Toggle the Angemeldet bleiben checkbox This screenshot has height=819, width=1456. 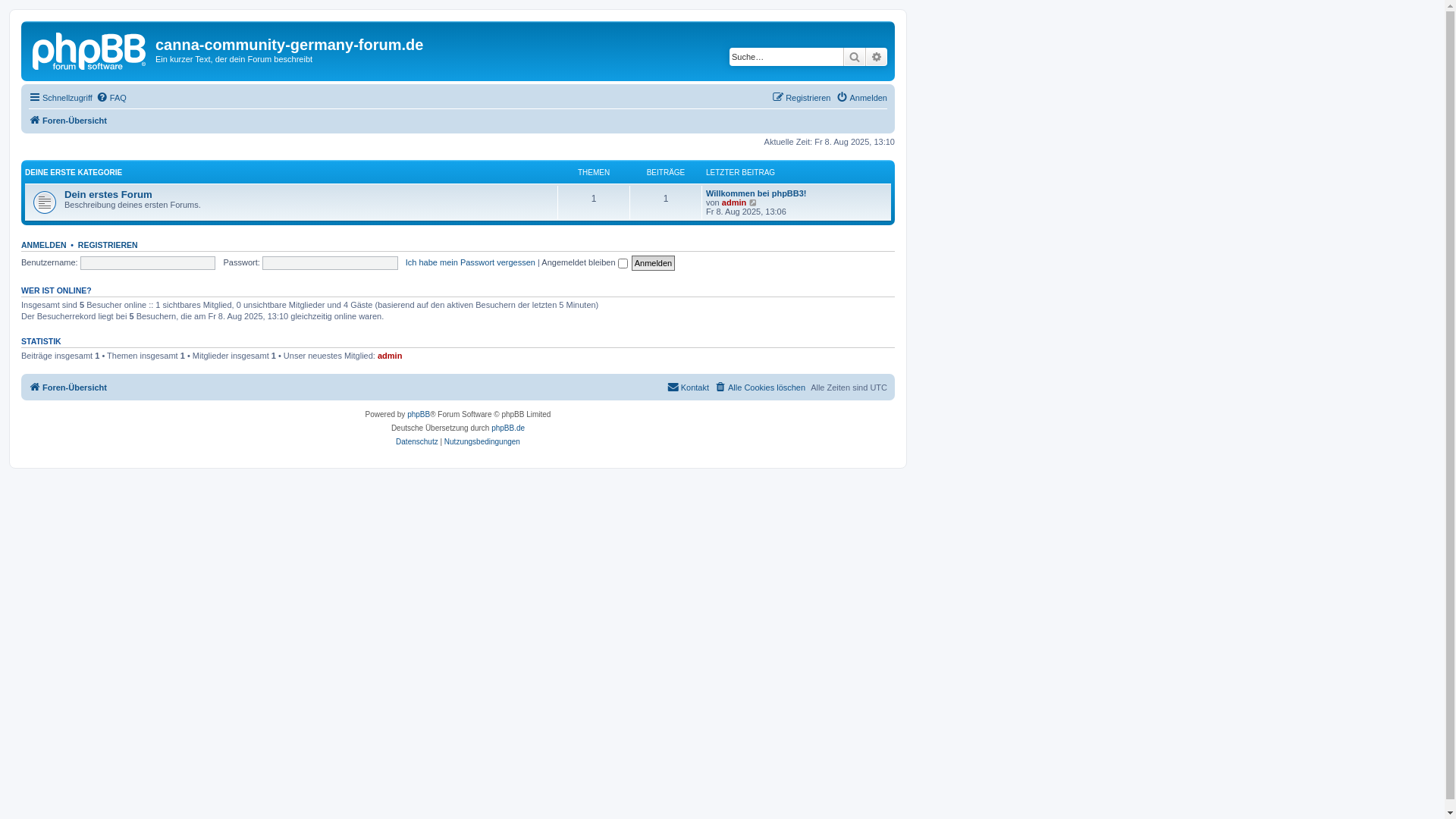[623, 264]
